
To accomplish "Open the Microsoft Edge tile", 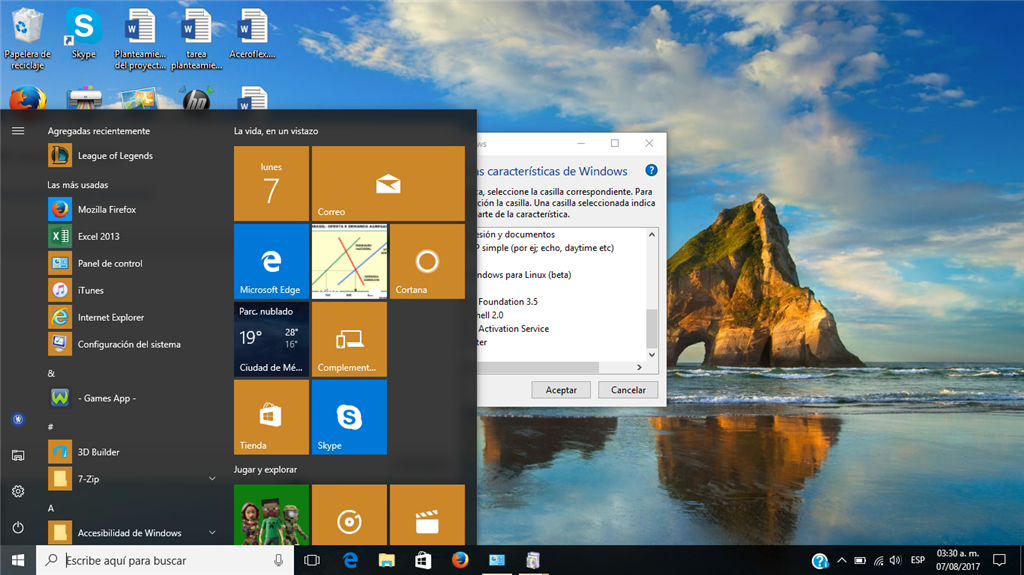I will point(271,261).
